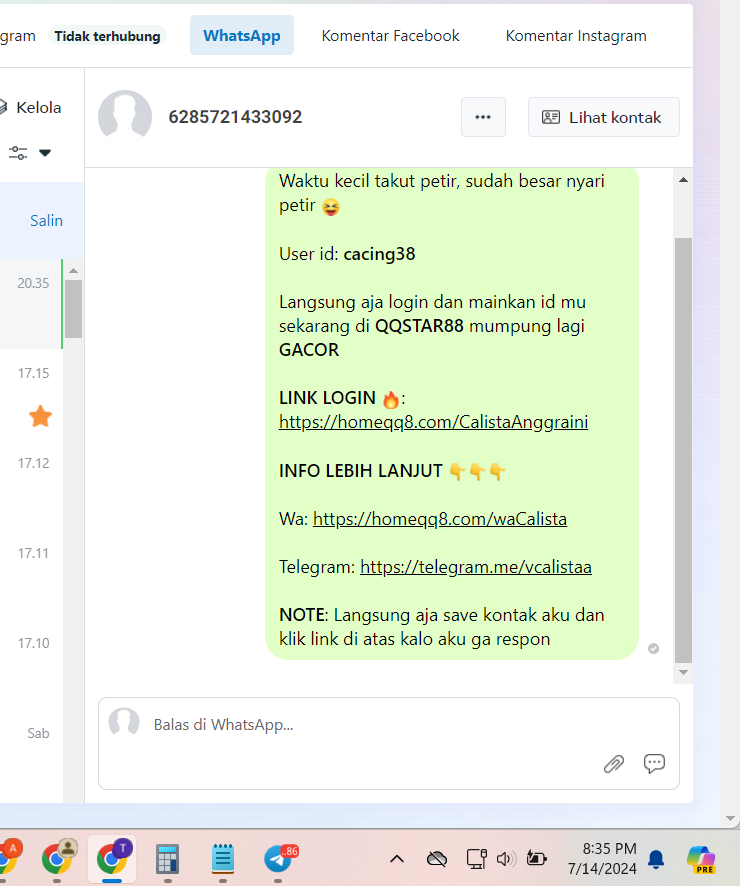Click the conversation list scroll up arrow
Viewport: 740px width, 886px height.
(73, 271)
